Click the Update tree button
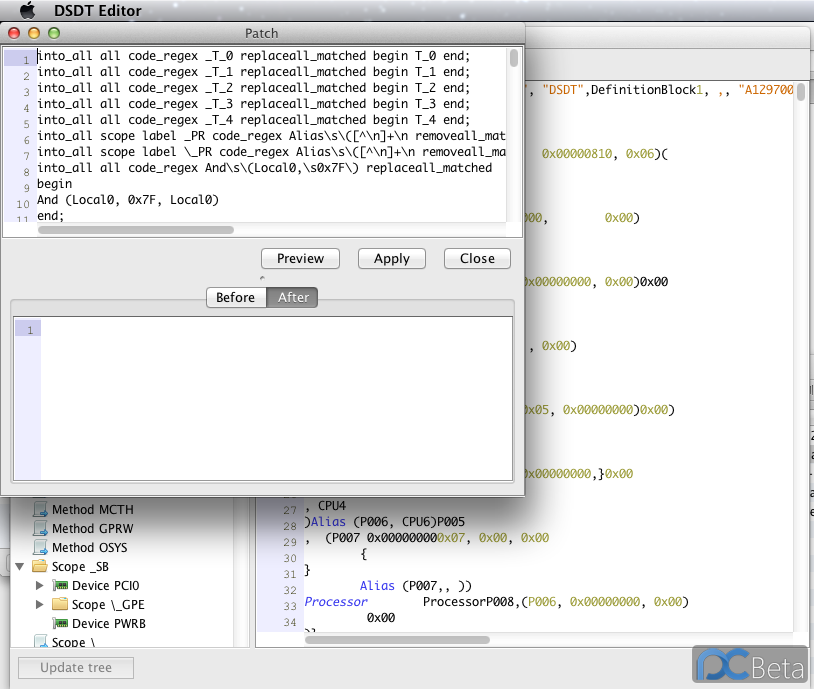This screenshot has width=814, height=689. pyautogui.click(x=76, y=668)
